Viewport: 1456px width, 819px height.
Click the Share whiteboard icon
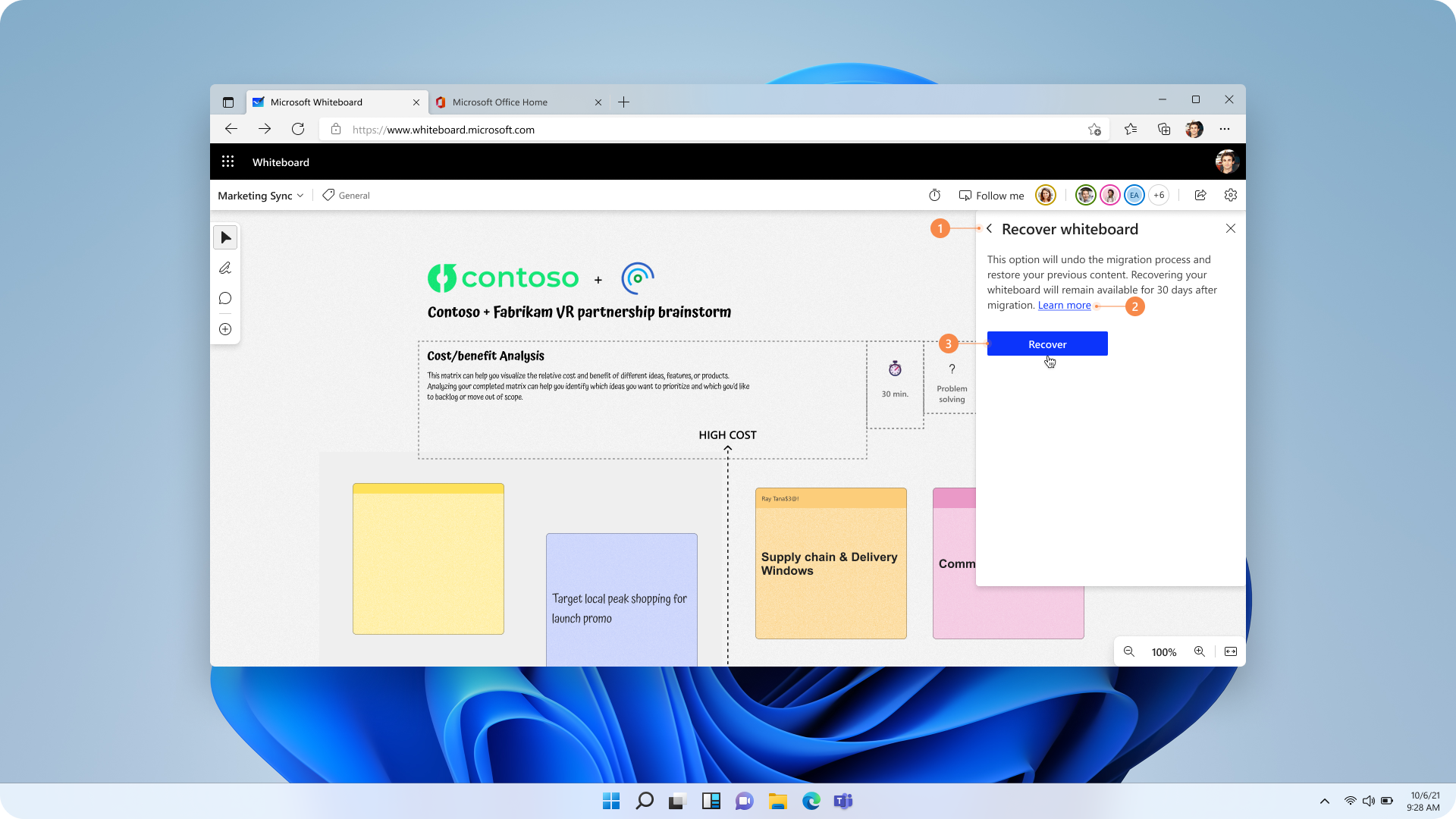1200,195
